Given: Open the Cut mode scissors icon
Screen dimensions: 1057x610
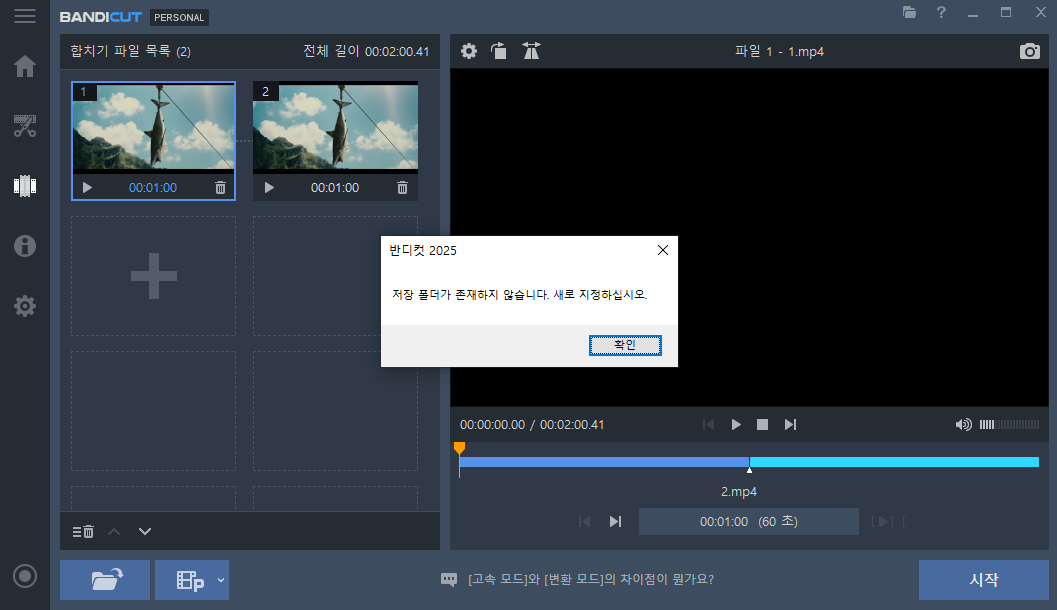Looking at the screenshot, I should click(25, 126).
